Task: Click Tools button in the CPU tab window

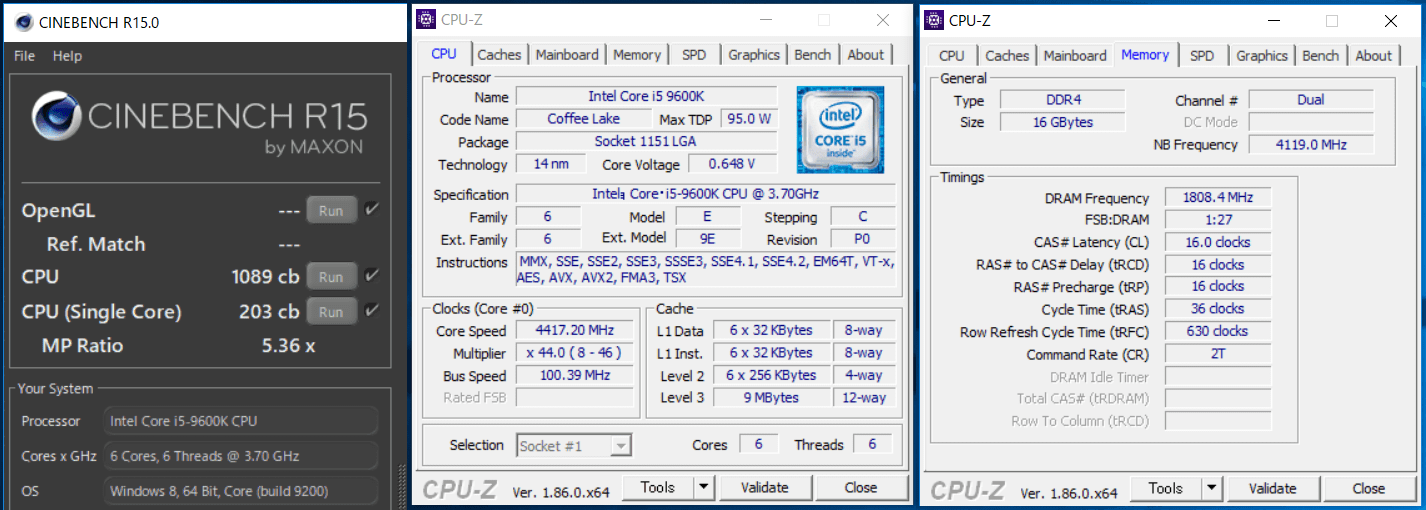Action: pyautogui.click(x=658, y=487)
